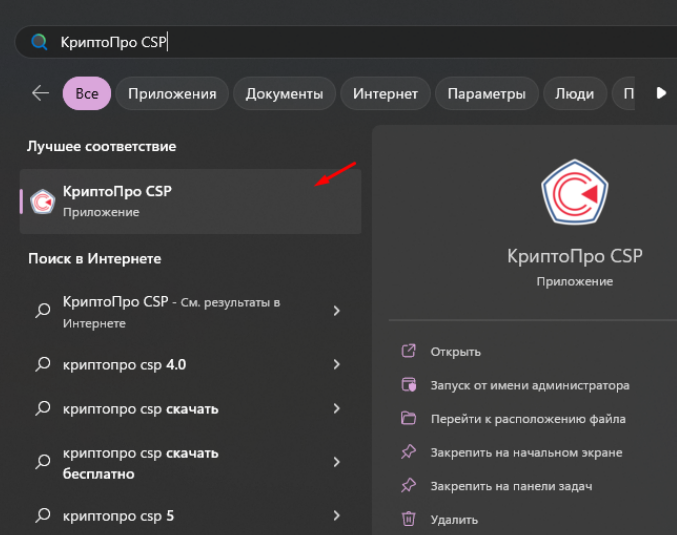
Task: Click the pin icon for Закрепить на панели задач
Action: click(409, 485)
